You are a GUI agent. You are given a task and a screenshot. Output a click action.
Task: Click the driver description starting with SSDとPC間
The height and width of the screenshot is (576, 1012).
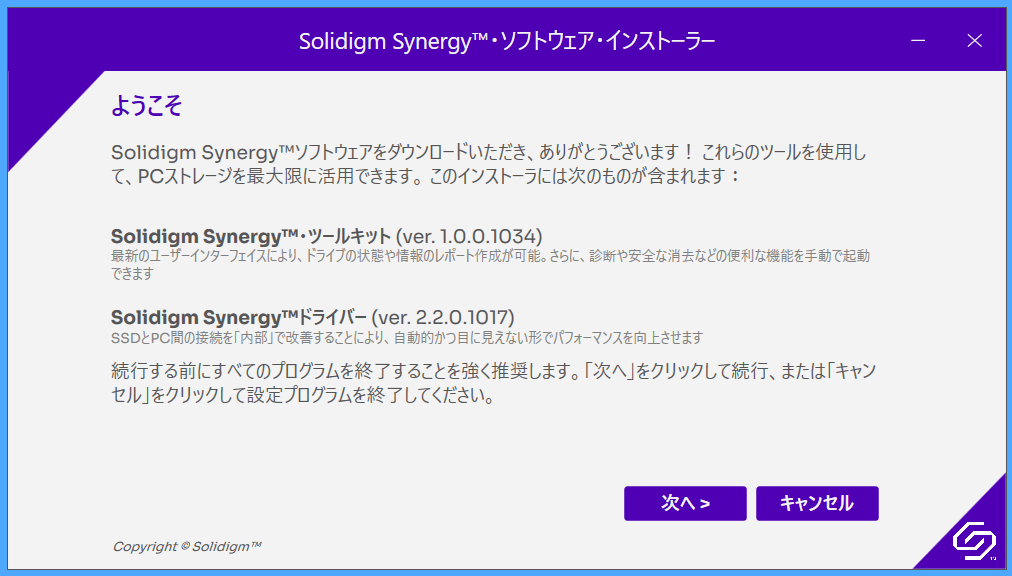click(x=407, y=338)
